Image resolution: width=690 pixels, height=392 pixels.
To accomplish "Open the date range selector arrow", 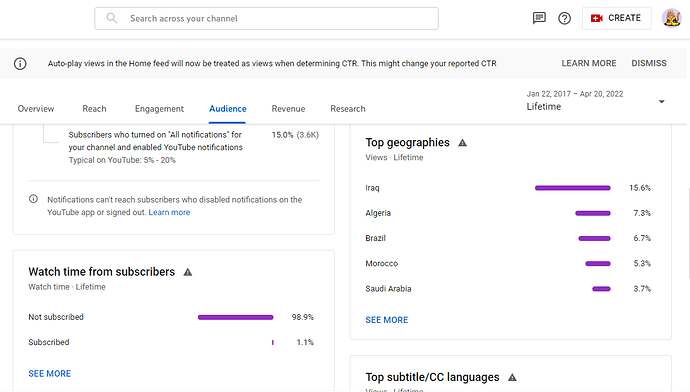I will [661, 102].
